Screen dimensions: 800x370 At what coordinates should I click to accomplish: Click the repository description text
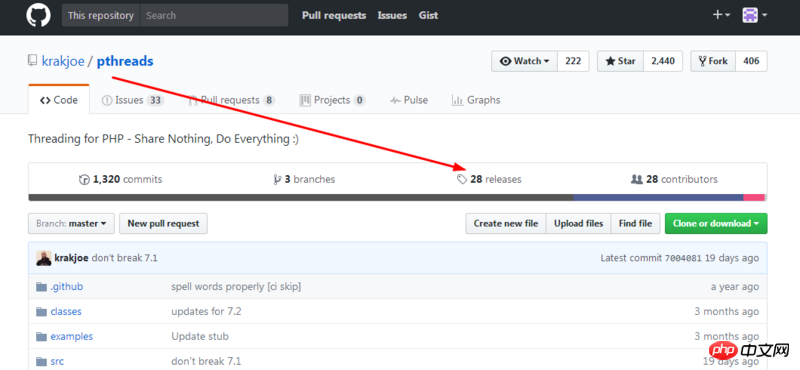[163, 139]
